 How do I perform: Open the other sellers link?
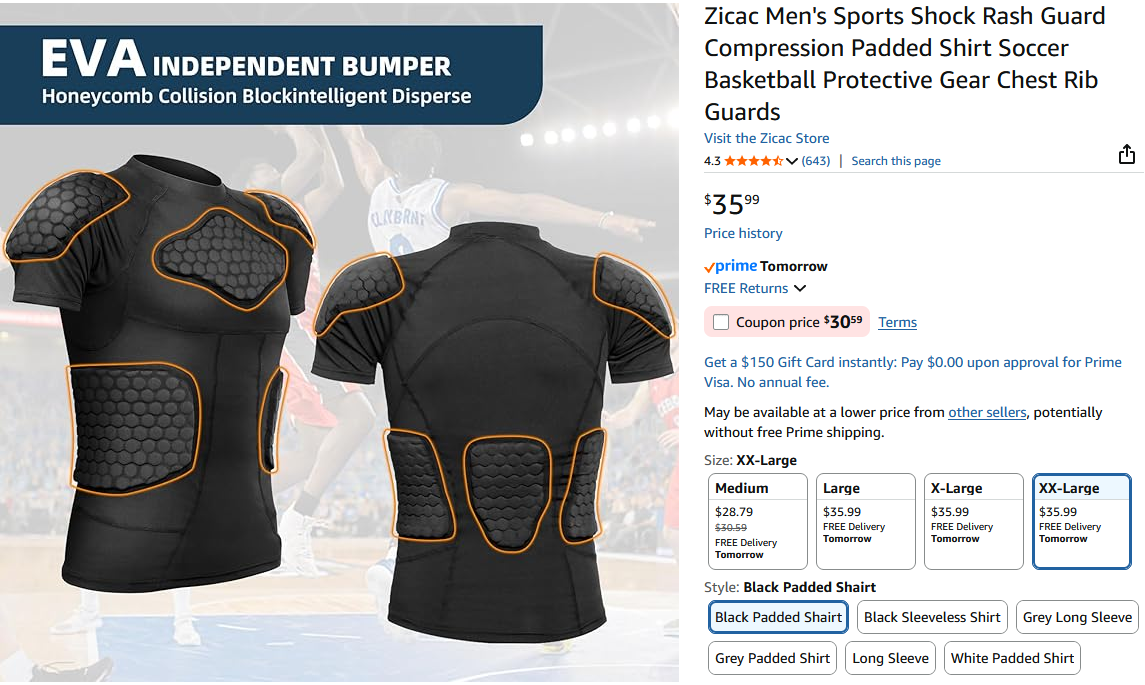pyautogui.click(x=987, y=412)
